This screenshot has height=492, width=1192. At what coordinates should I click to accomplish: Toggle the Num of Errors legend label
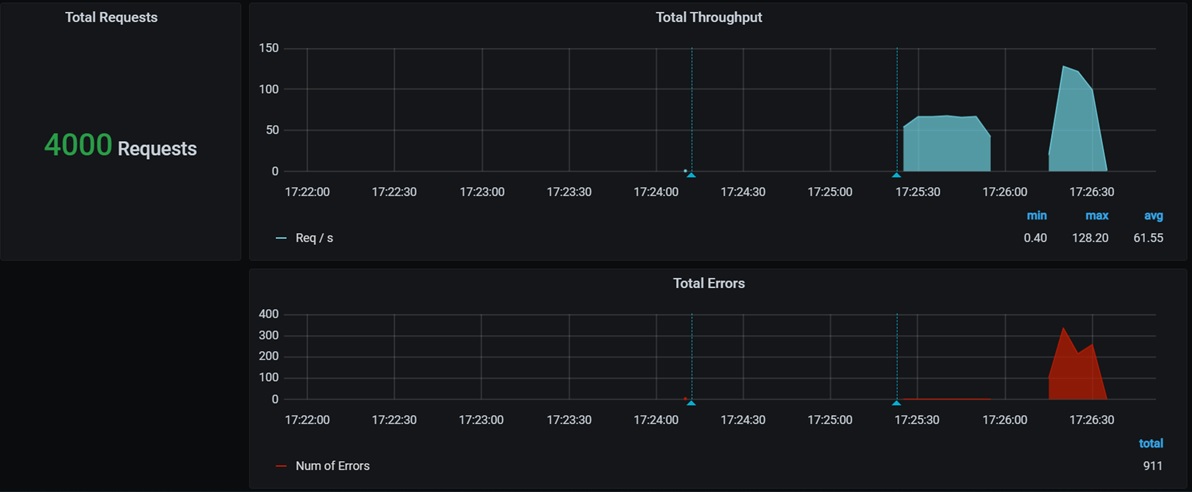click(332, 466)
